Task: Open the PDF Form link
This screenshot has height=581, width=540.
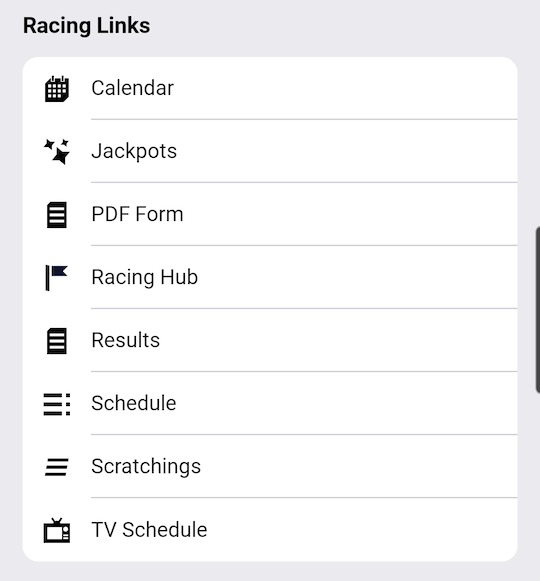Action: pos(138,214)
